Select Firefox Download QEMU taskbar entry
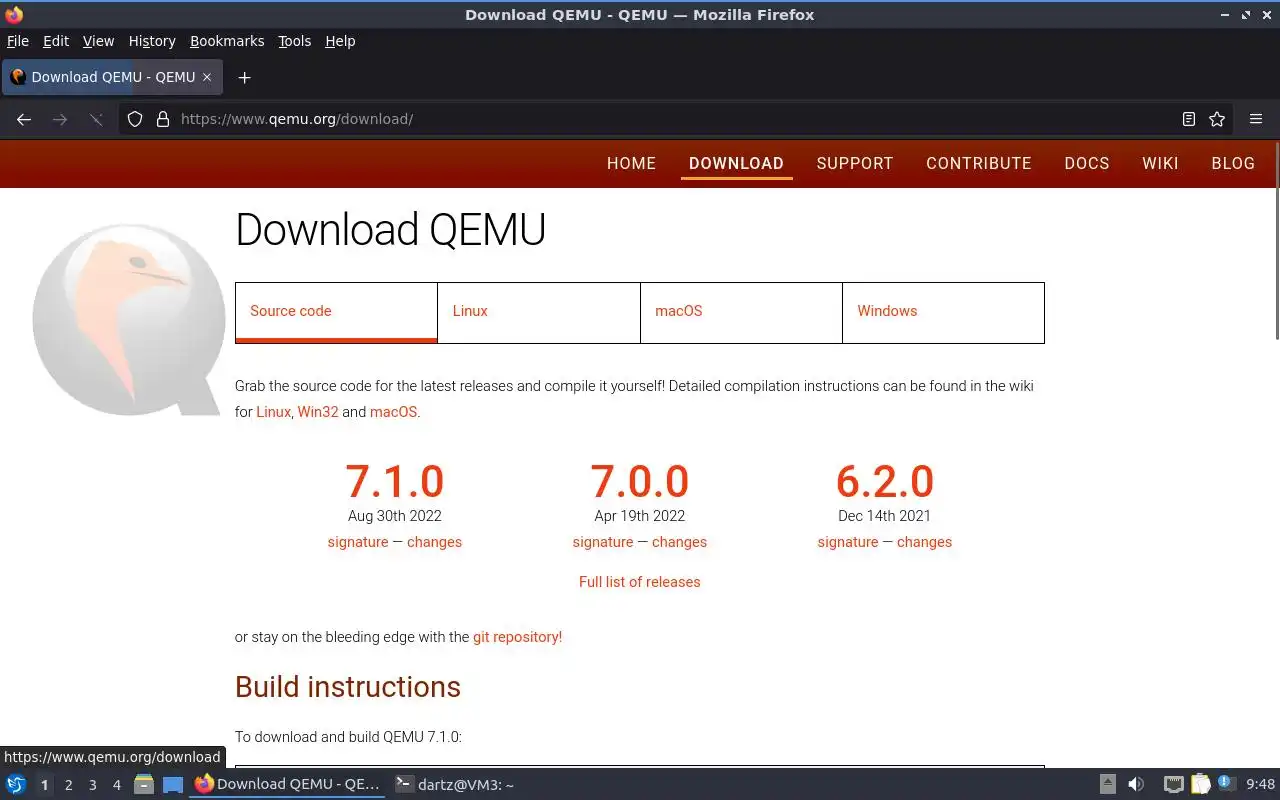1280x800 pixels. (x=288, y=784)
